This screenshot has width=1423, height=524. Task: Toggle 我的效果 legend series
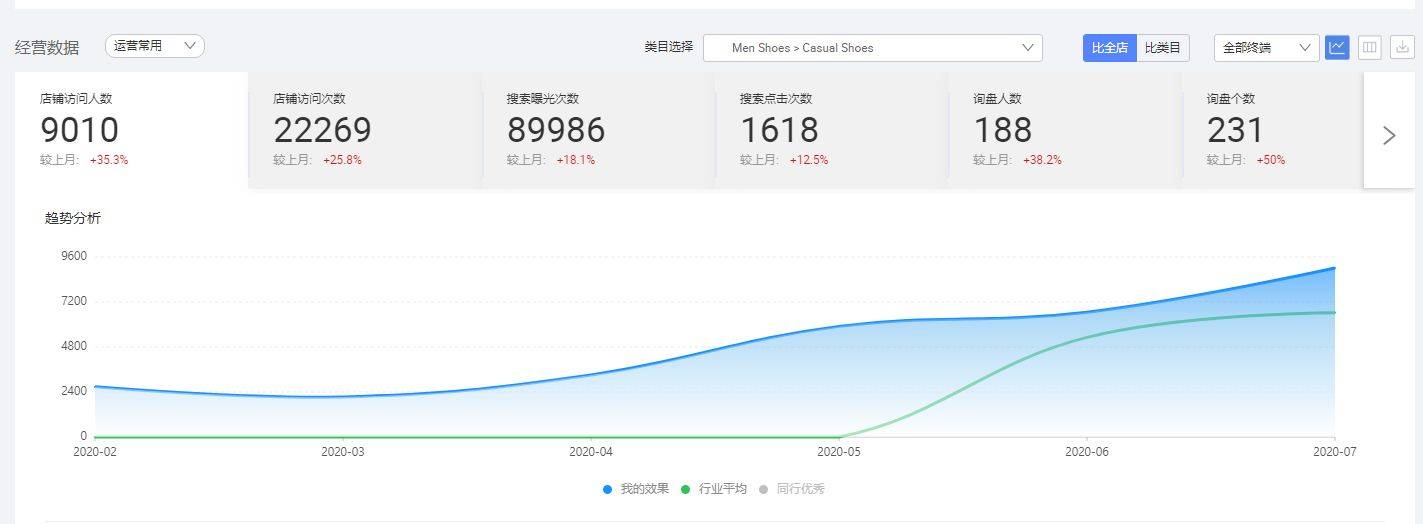point(636,489)
